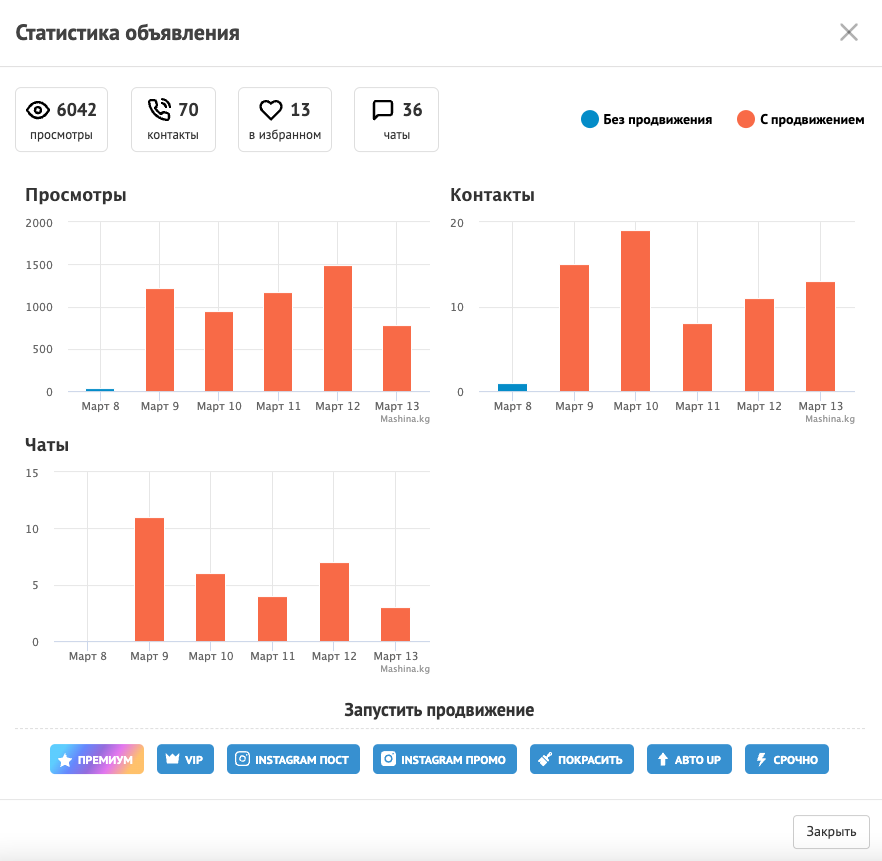882x861 pixels.
Task: Click the star icon on Премиум button
Action: [x=65, y=760]
